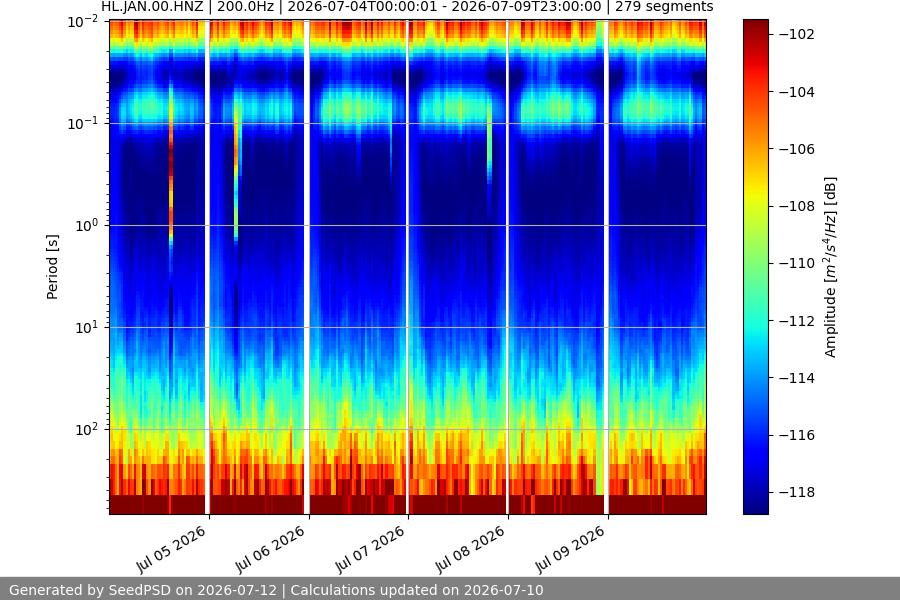Click the −108 colorbar tick label
The image size is (900, 600).
pos(797,206)
